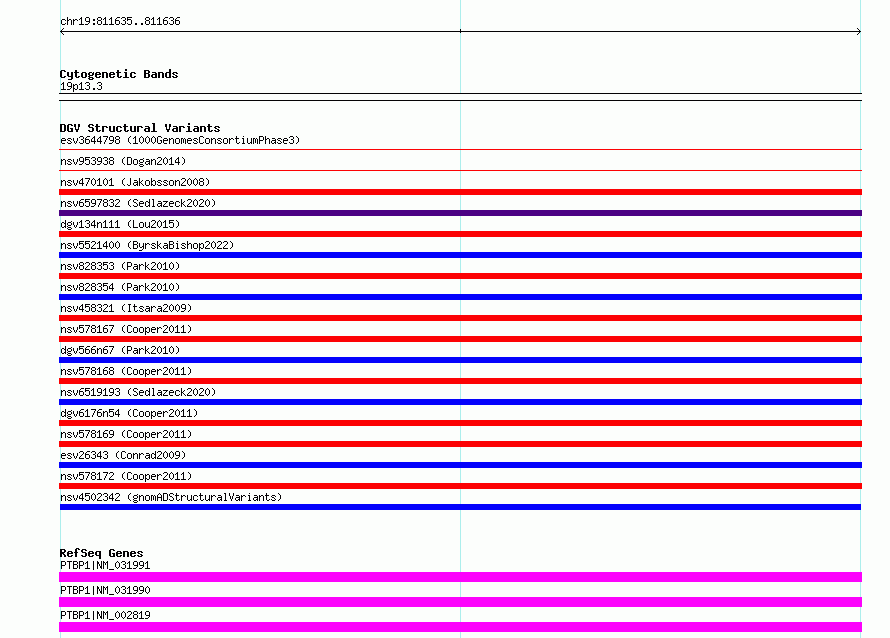Viewport: 890px width, 638px height.
Task: Click the red bar under nsv470101
Action: coord(460,192)
